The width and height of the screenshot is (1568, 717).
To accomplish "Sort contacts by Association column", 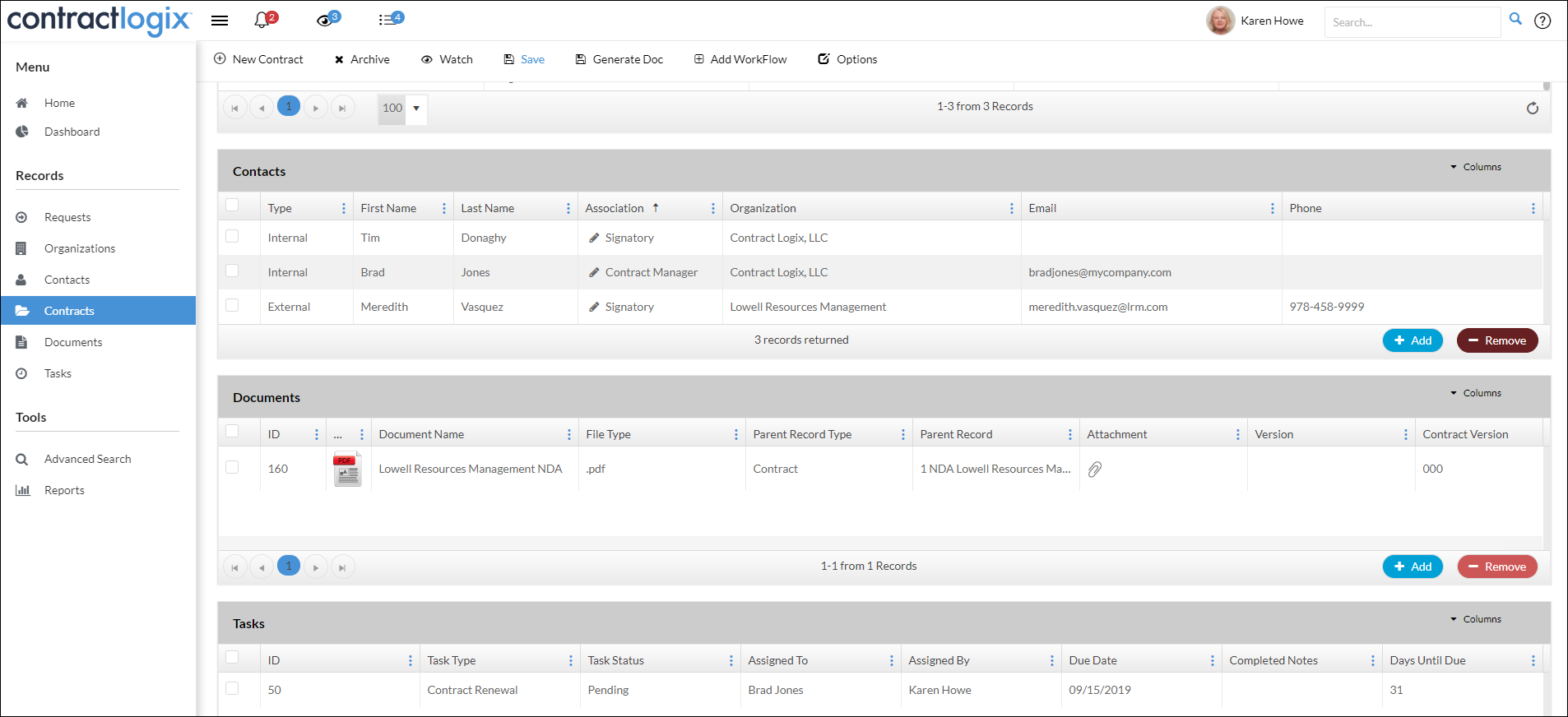I will tap(615, 208).
